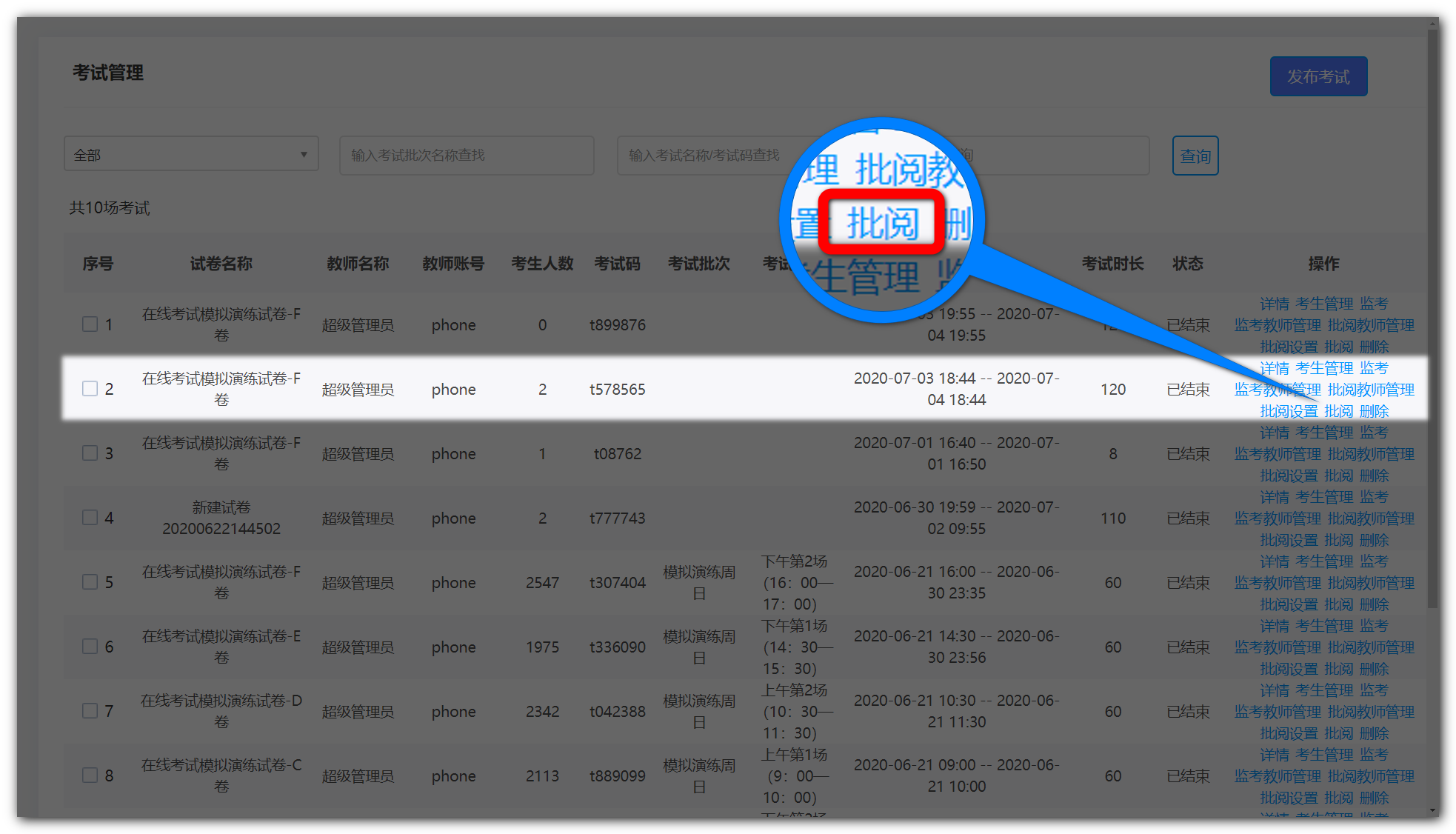Open 批阅设置 link in row 3
The height and width of the screenshot is (834, 1456).
point(1289,476)
